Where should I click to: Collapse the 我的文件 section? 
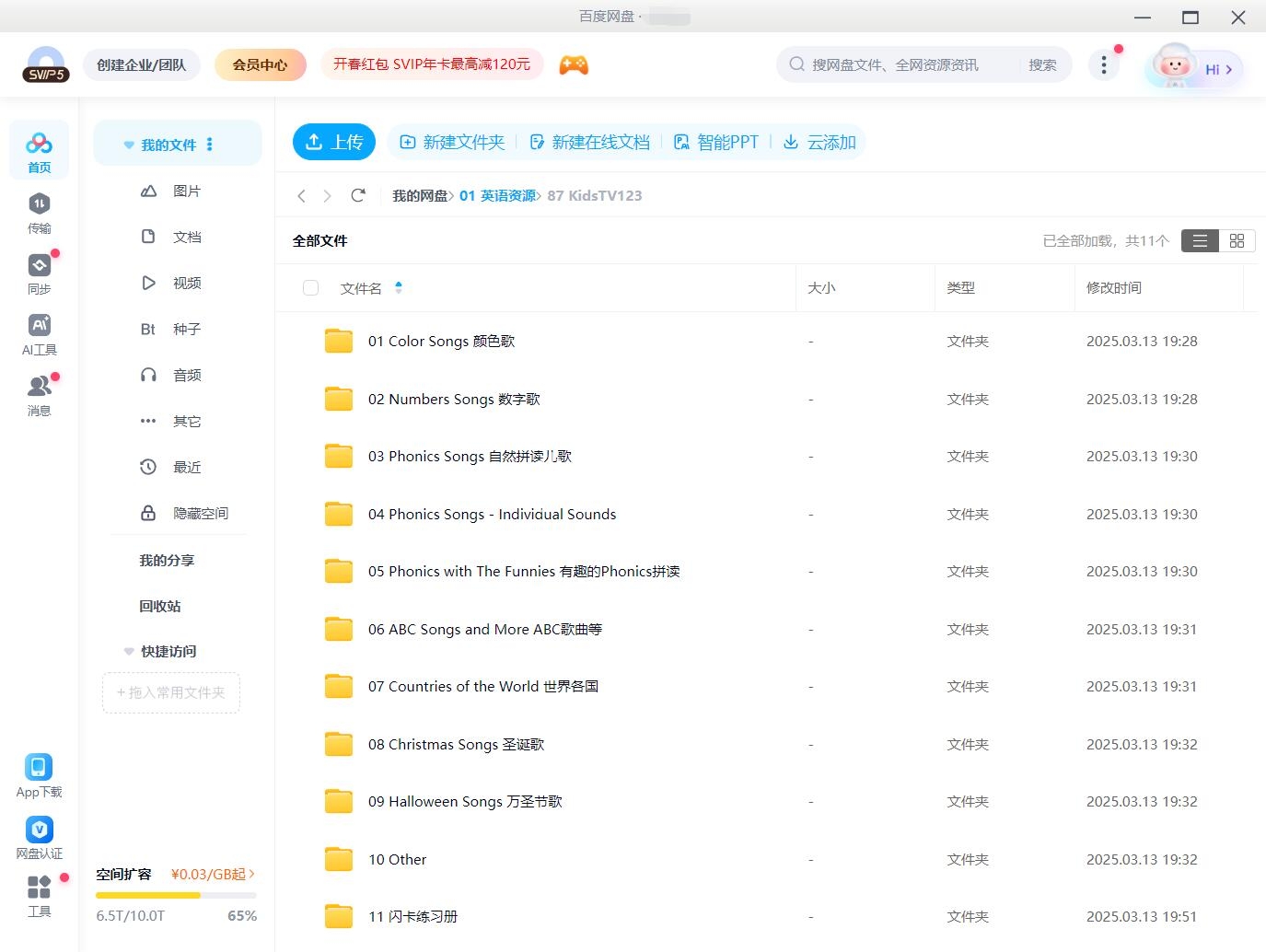pos(128,144)
